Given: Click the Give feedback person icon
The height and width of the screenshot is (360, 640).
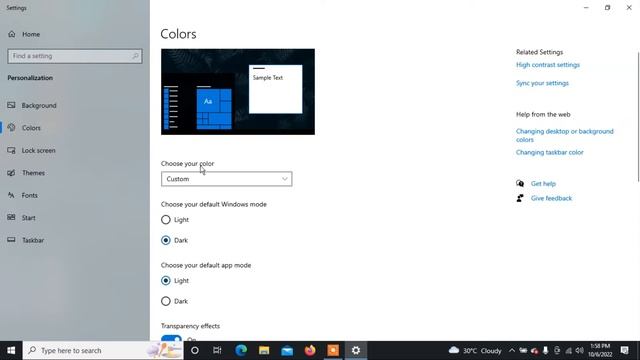Looking at the screenshot, I should 520,198.
